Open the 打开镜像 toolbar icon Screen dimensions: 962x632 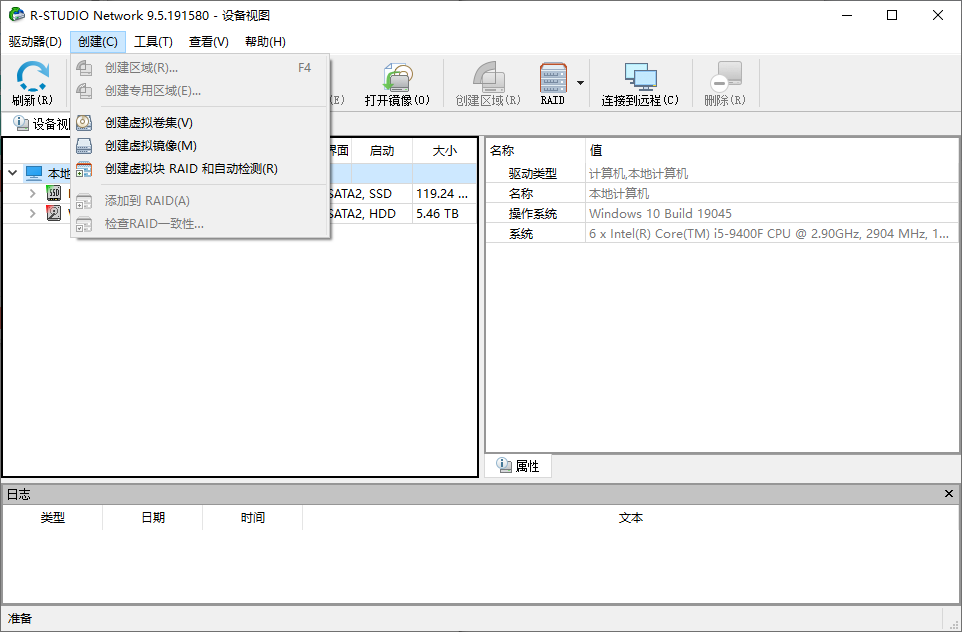tap(396, 78)
